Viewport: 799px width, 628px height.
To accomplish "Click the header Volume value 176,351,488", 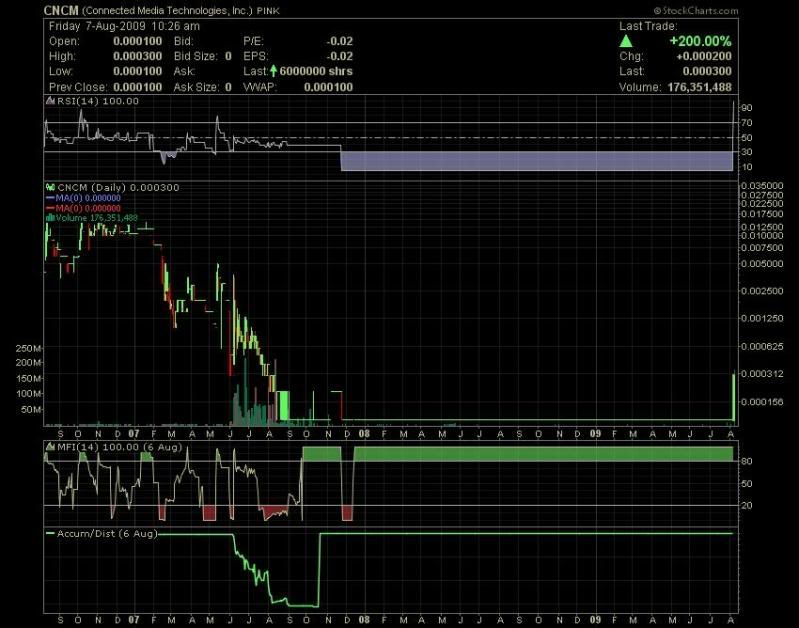I will (x=700, y=87).
